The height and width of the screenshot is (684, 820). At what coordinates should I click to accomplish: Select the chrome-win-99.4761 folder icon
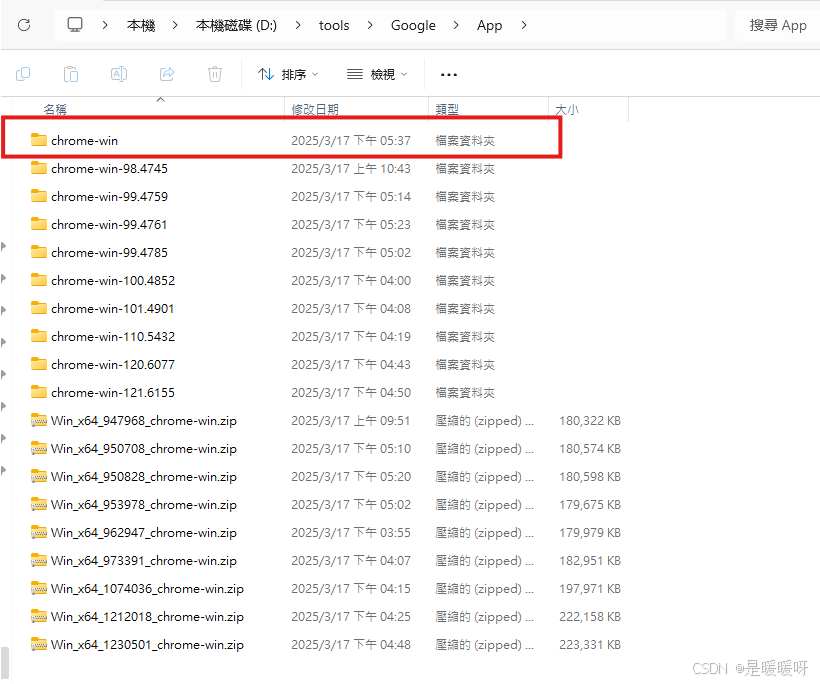(39, 224)
